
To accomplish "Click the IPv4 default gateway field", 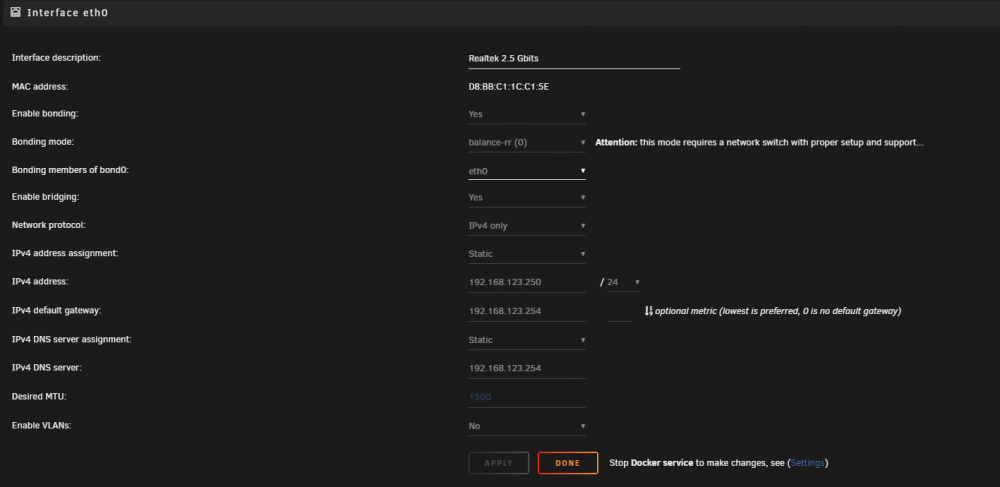I will [527, 311].
